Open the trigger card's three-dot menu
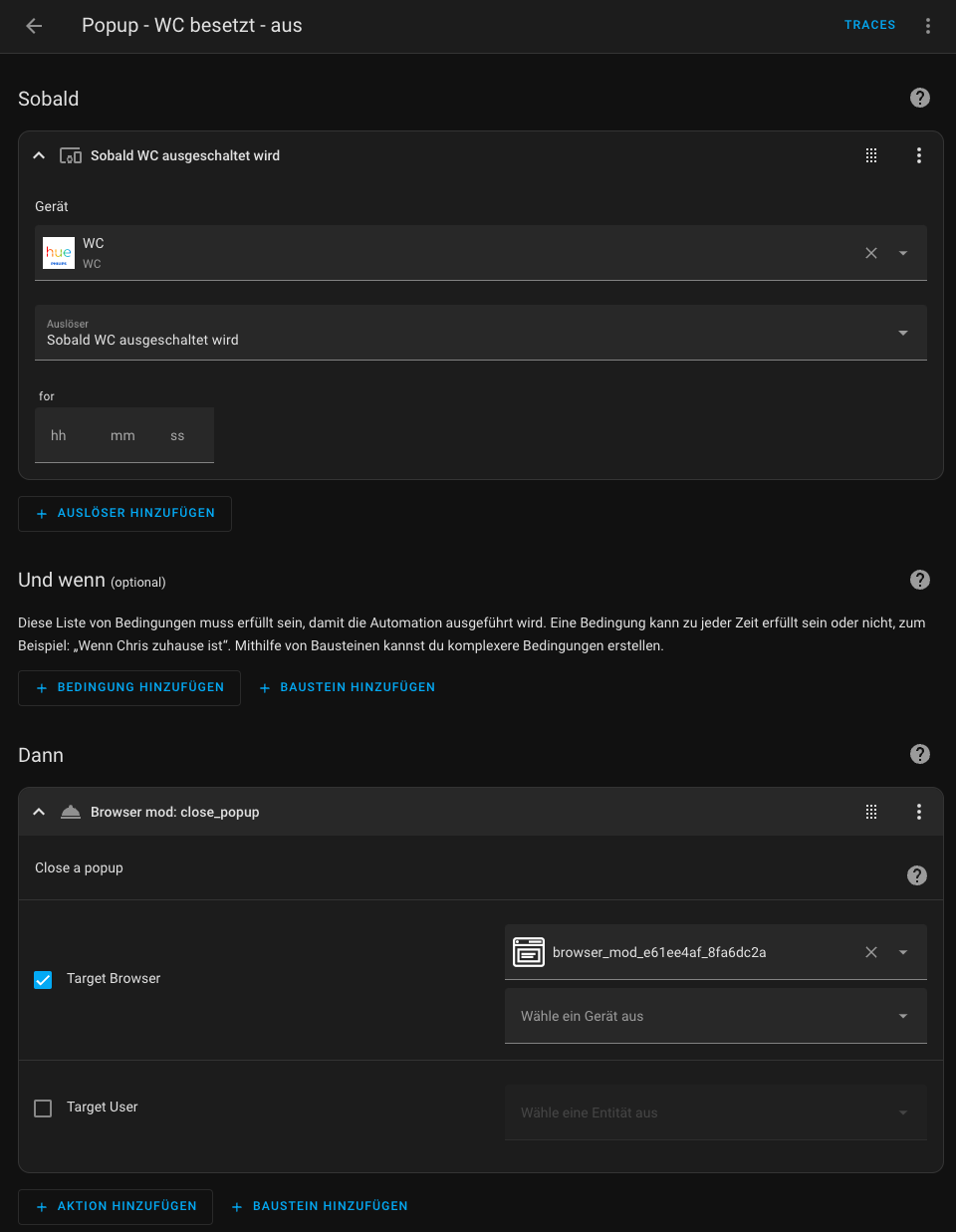Viewport: 956px width, 1232px height. pyautogui.click(x=919, y=155)
